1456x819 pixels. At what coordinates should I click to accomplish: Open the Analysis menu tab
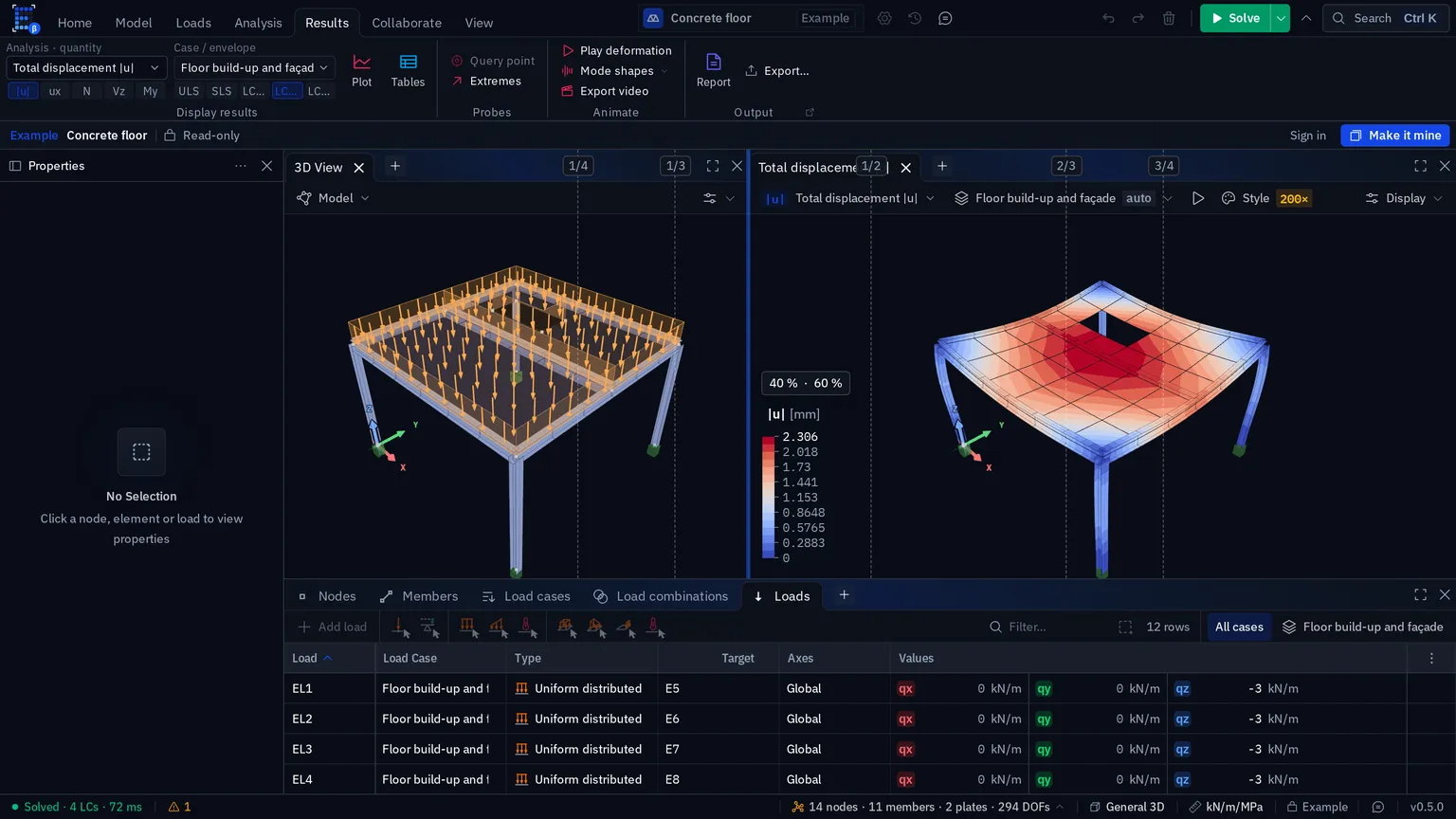258,23
